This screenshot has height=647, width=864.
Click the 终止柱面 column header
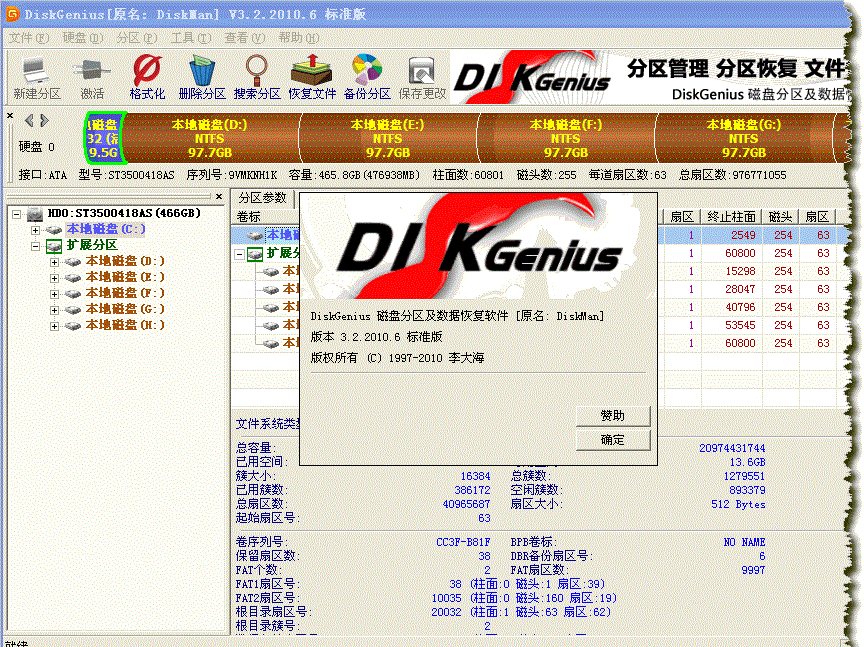point(731,217)
